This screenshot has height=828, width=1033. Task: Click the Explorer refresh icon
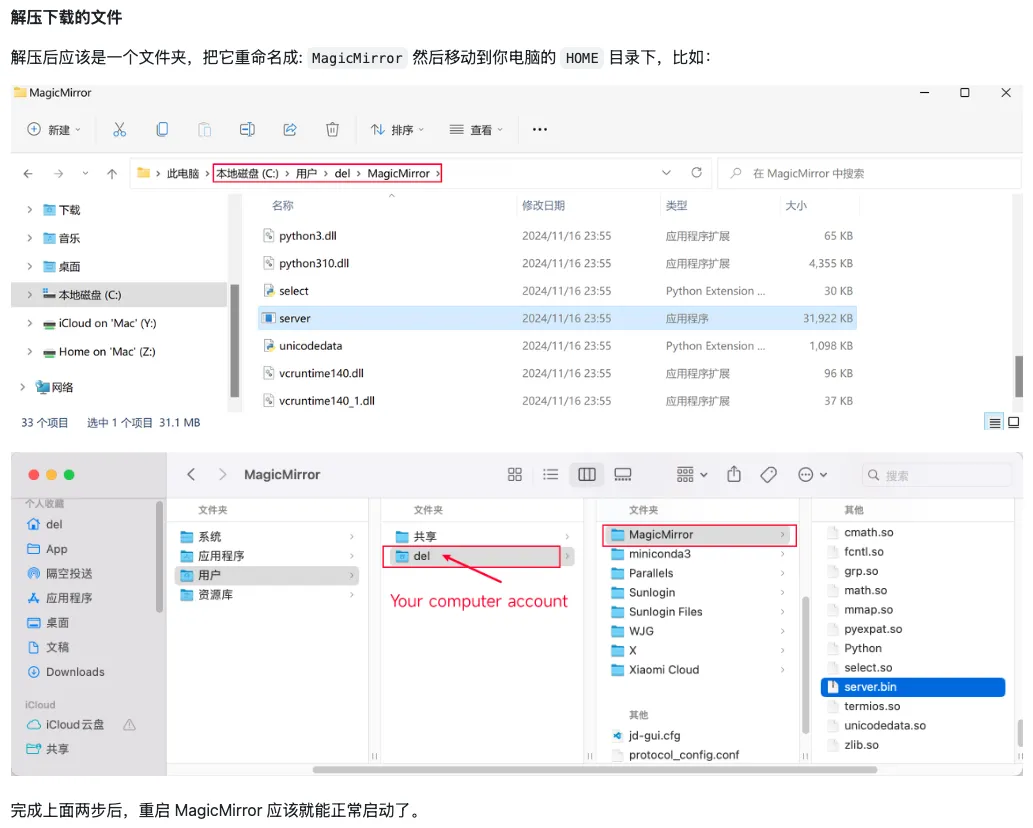696,173
